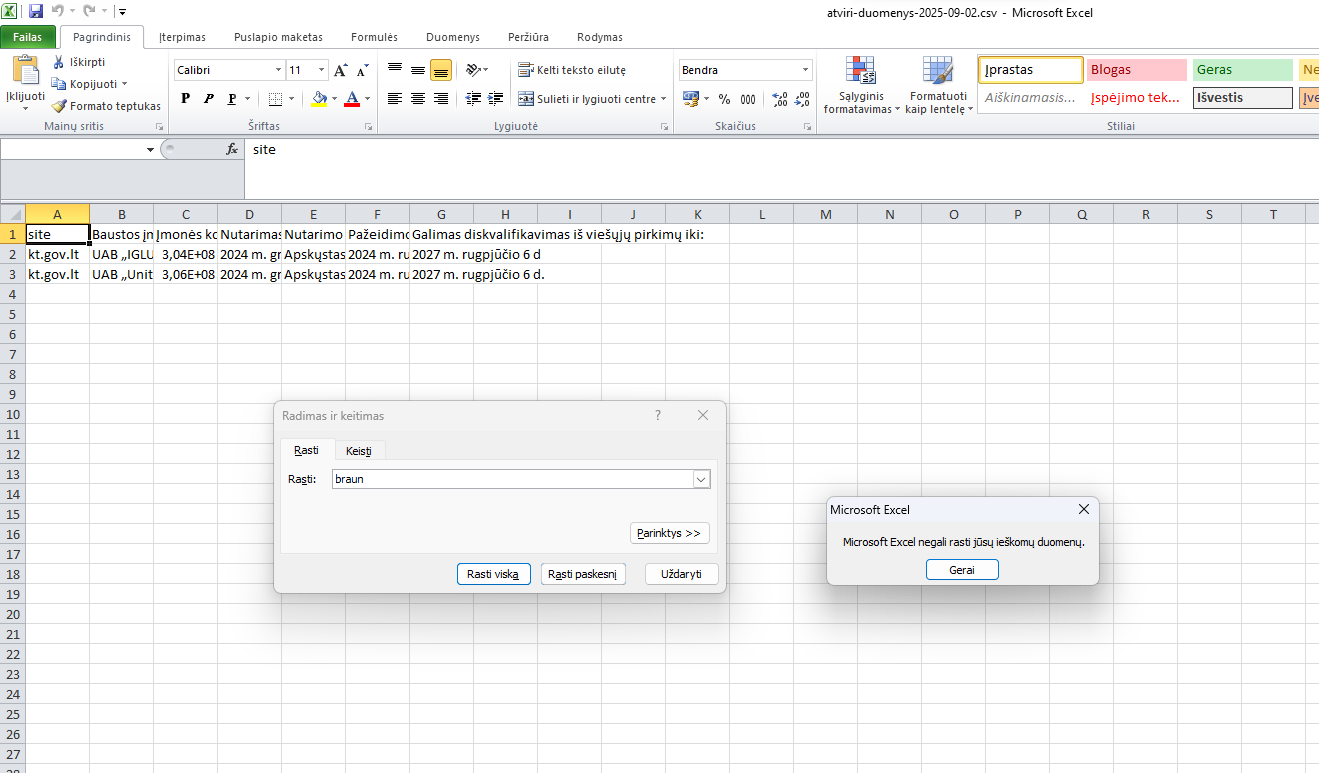
Task: Click the percent style icon
Action: (x=725, y=99)
